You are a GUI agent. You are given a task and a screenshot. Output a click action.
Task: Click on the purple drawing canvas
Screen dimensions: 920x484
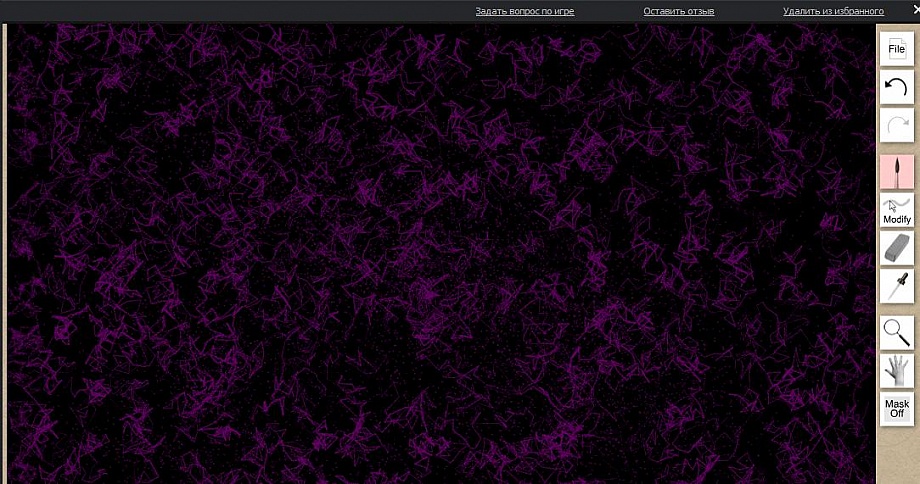[441, 253]
